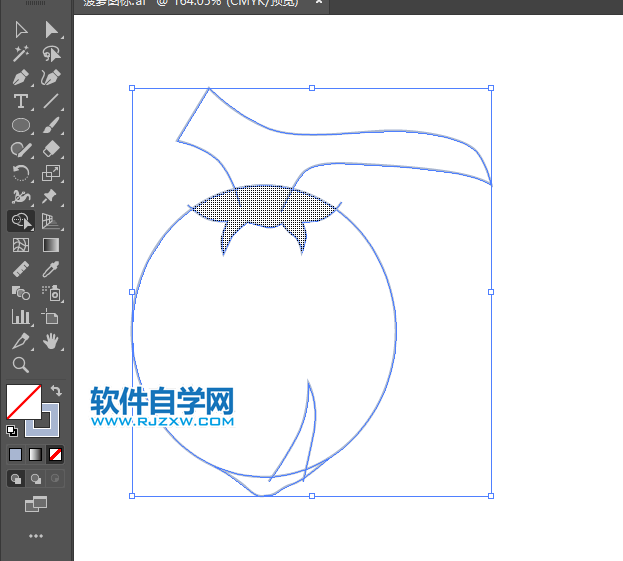Image resolution: width=623 pixels, height=561 pixels.
Task: Select the Lasso tool
Action: click(51, 54)
